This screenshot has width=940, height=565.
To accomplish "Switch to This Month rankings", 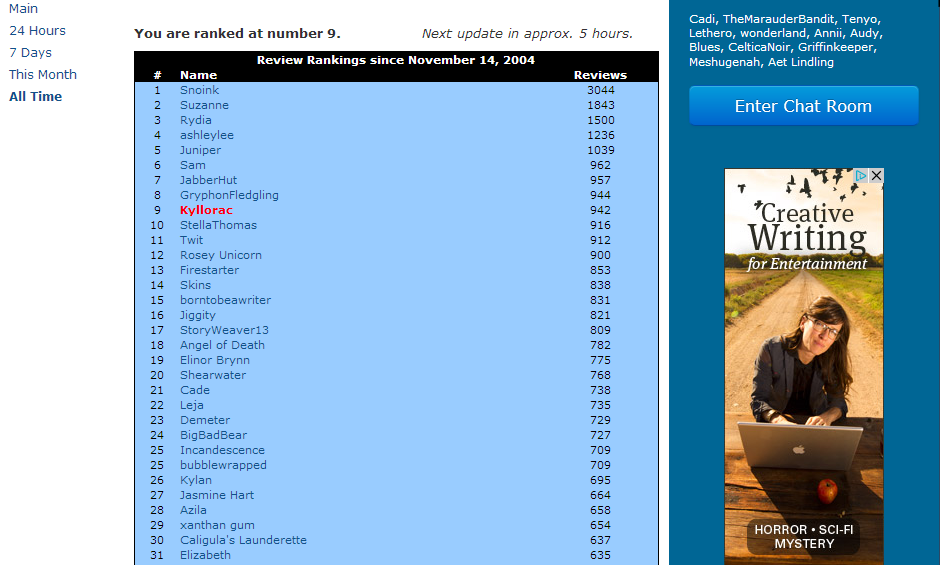I will 43,74.
